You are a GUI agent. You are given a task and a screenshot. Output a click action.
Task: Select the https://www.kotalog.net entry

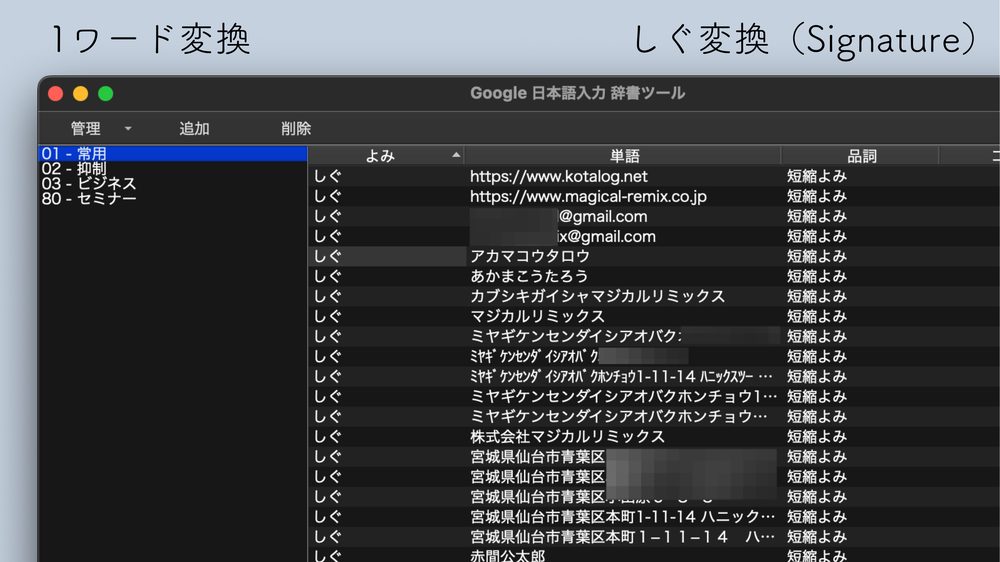point(559,177)
